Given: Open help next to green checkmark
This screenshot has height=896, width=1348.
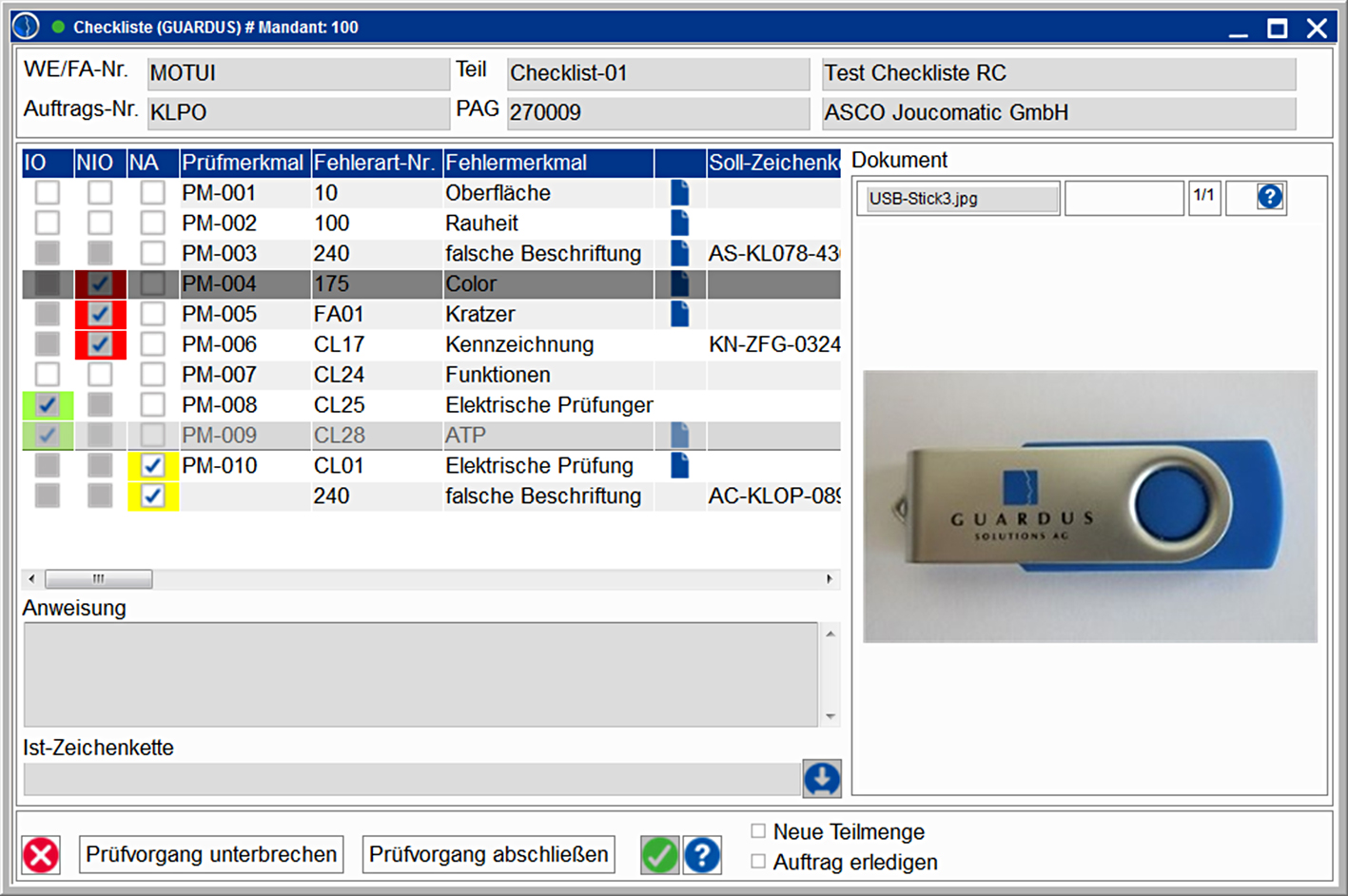Looking at the screenshot, I should click(x=702, y=855).
